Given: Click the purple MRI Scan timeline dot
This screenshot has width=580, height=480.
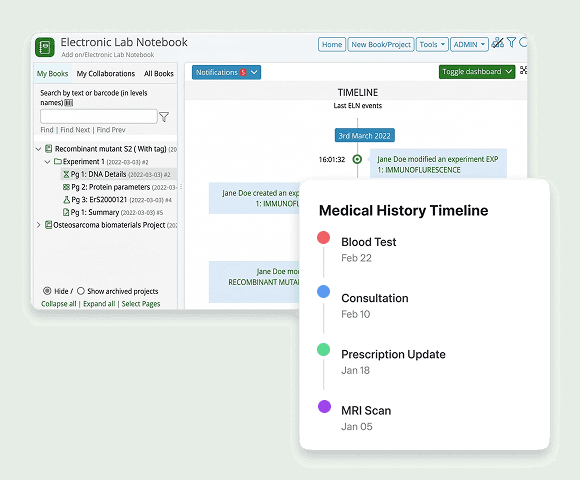Looking at the screenshot, I should tap(324, 406).
